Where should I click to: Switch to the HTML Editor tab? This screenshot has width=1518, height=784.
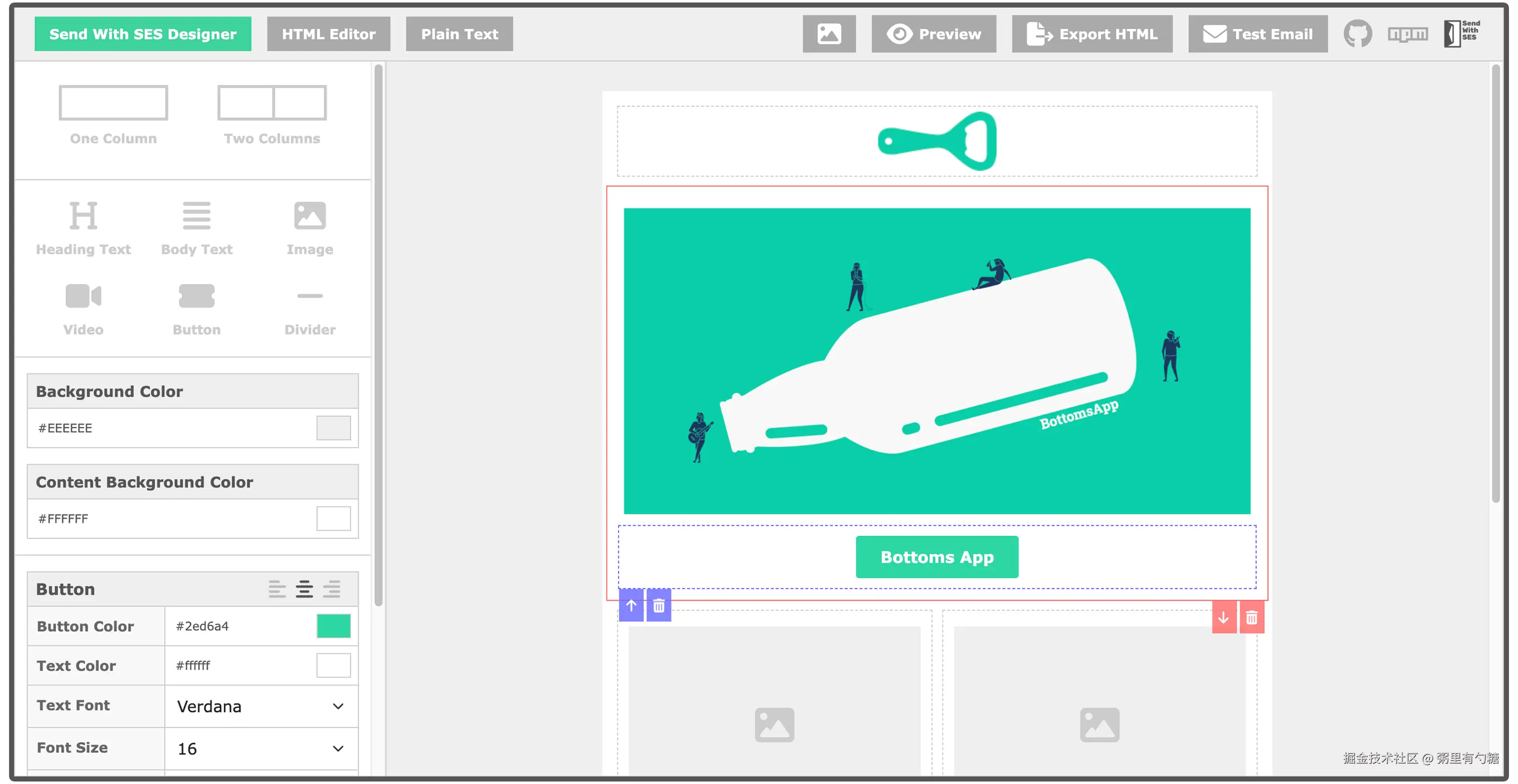pyautogui.click(x=328, y=34)
